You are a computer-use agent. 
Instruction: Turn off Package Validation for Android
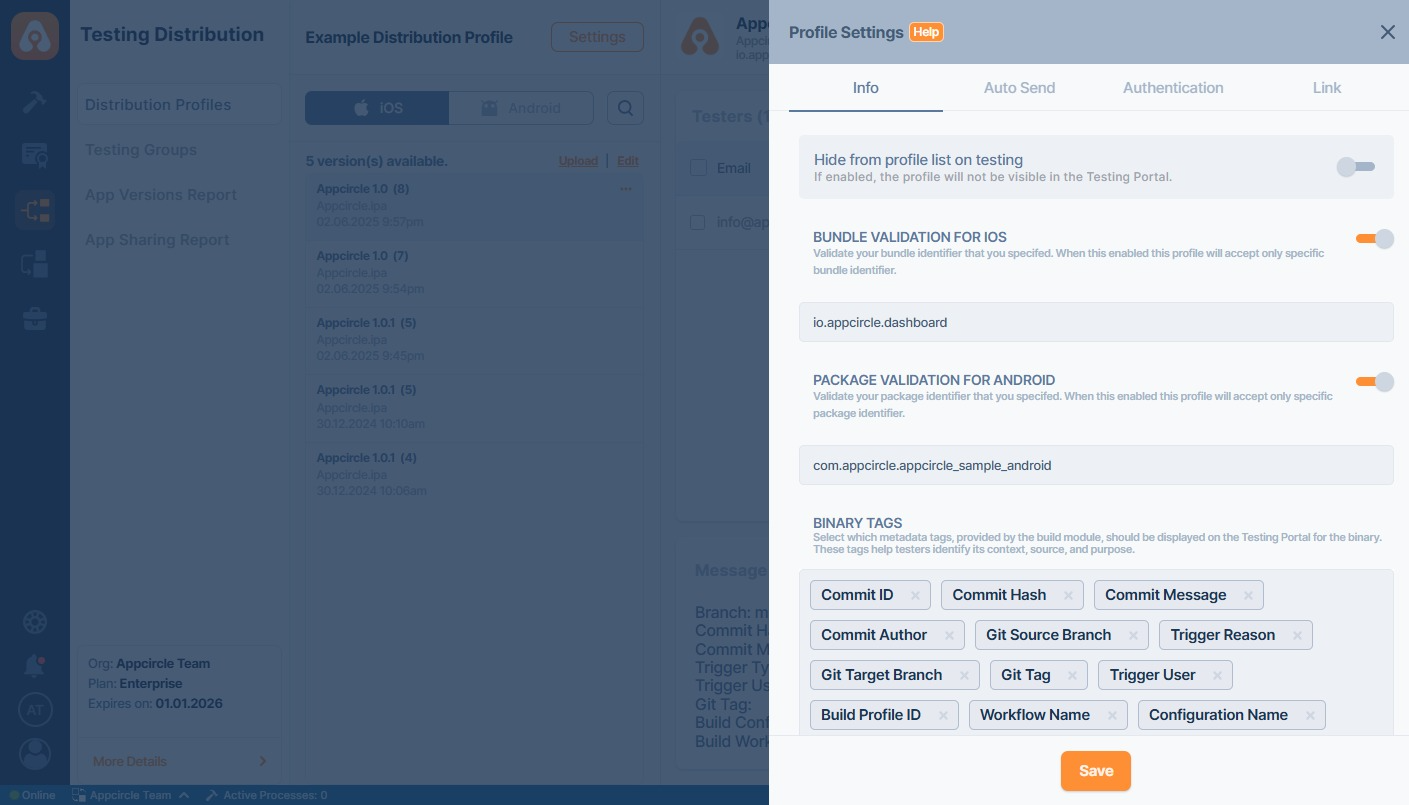(x=1374, y=381)
